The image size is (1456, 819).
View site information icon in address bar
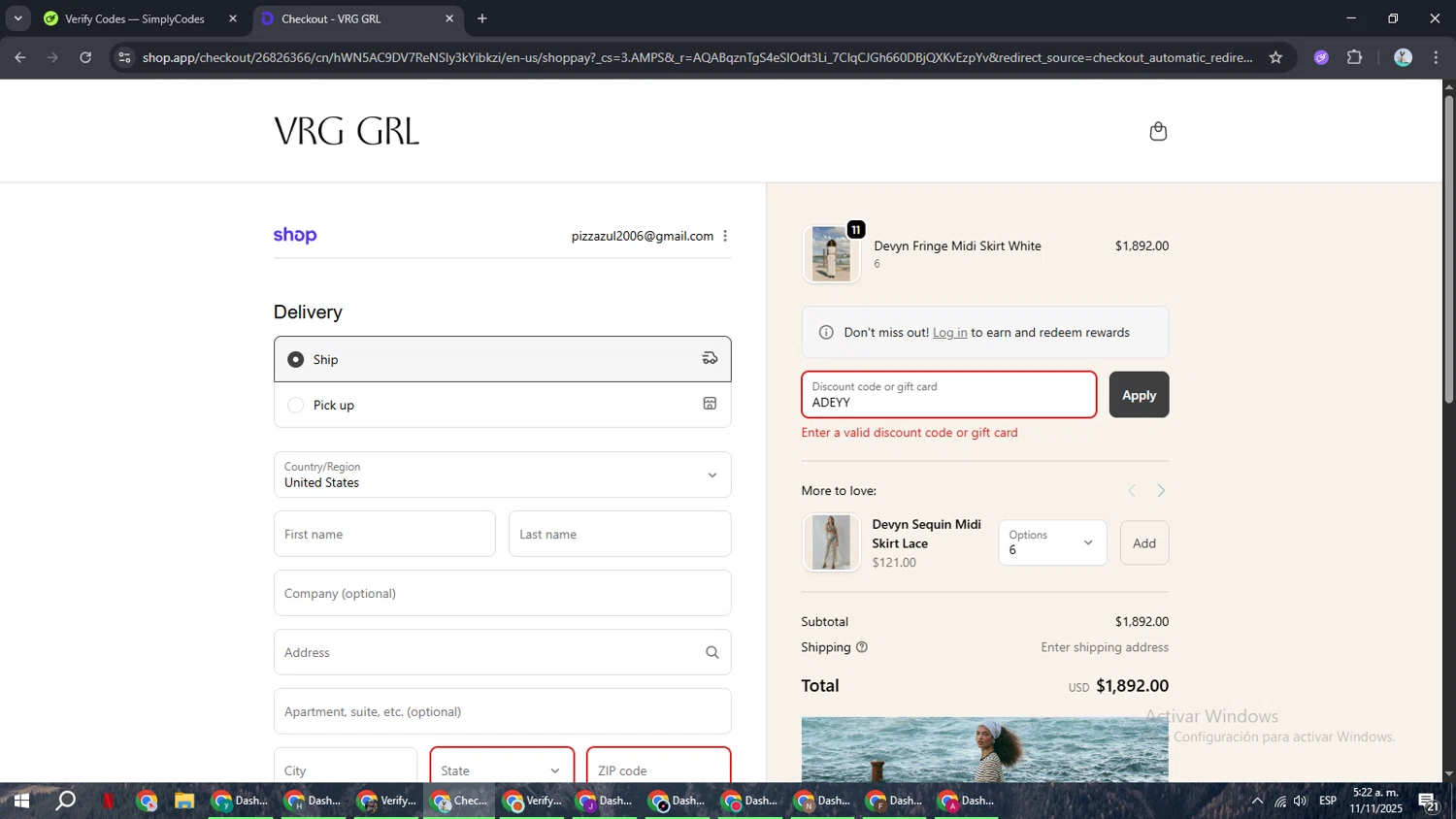123,57
